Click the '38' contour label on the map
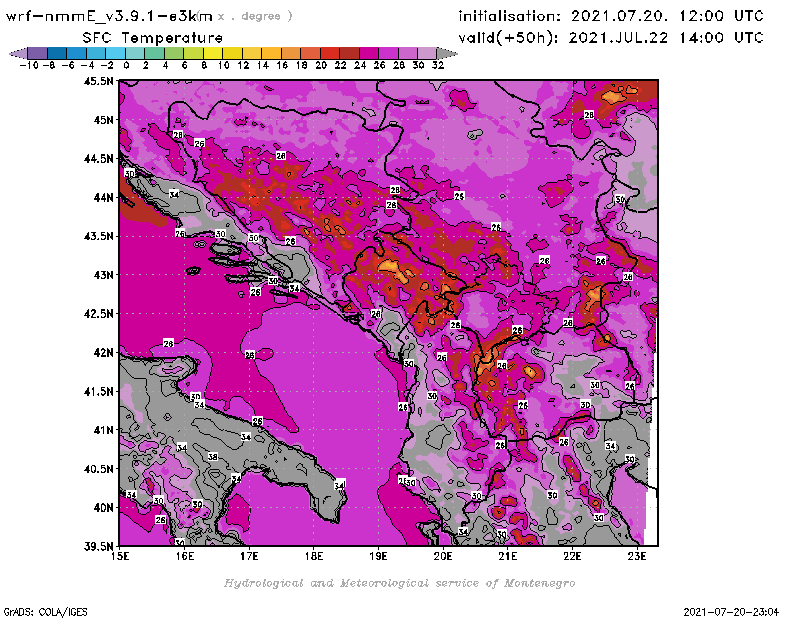 (x=213, y=457)
